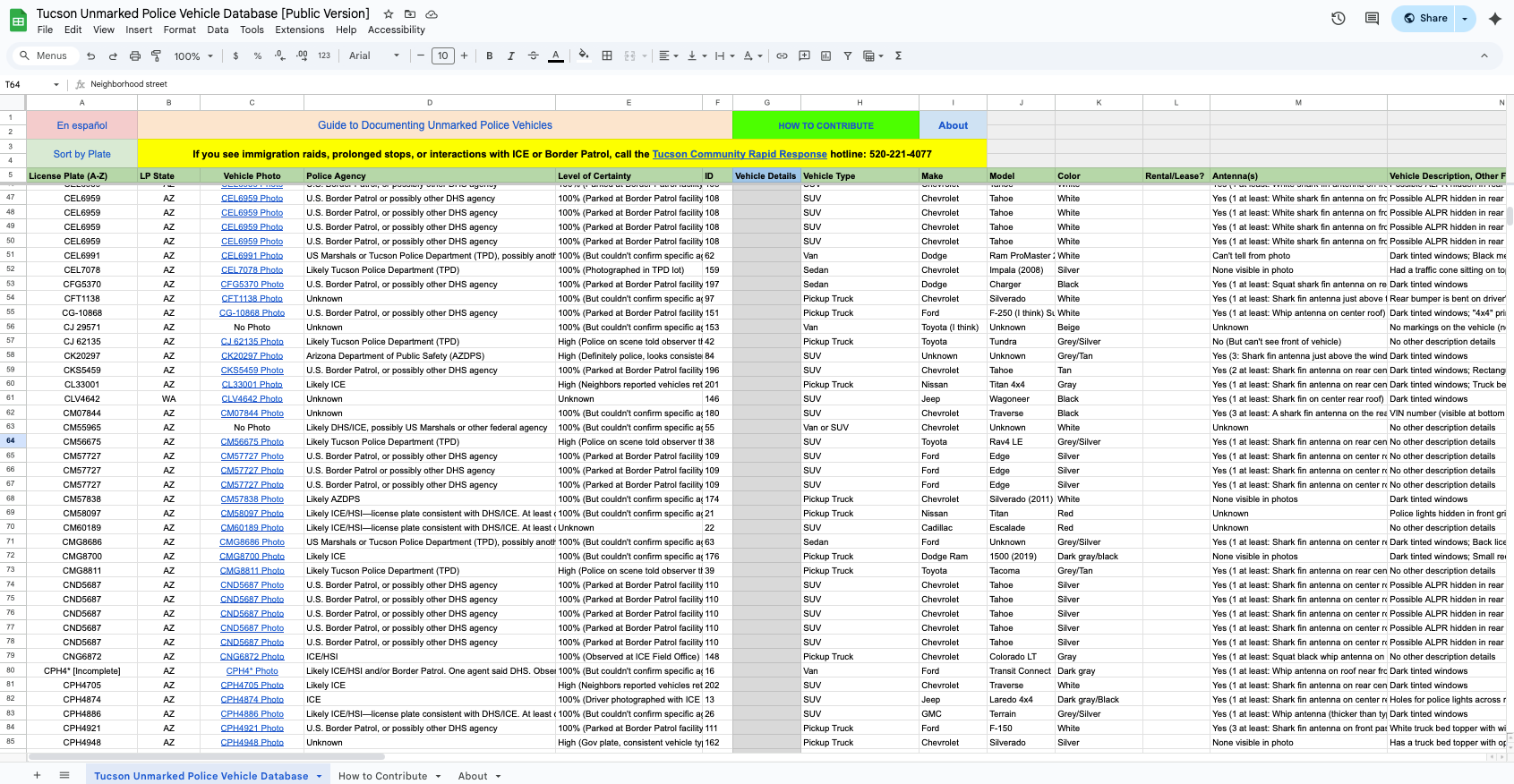The image size is (1514, 784).
Task: Open the Format menu
Action: [179, 30]
